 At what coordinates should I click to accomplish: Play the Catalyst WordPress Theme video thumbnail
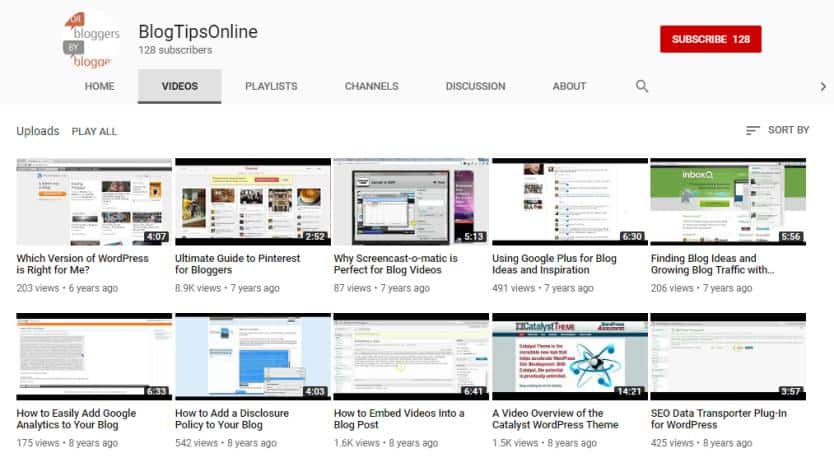[x=569, y=357]
